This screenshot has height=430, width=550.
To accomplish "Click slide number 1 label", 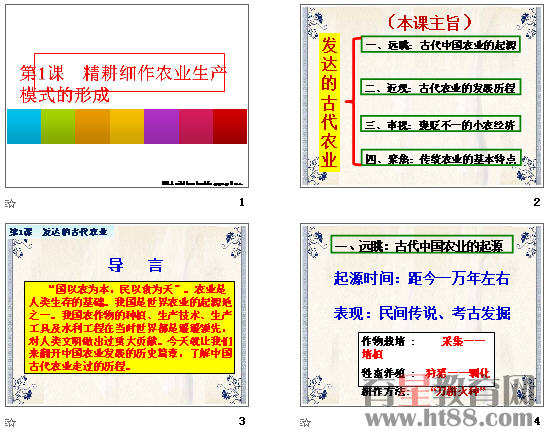I will tap(242, 202).
